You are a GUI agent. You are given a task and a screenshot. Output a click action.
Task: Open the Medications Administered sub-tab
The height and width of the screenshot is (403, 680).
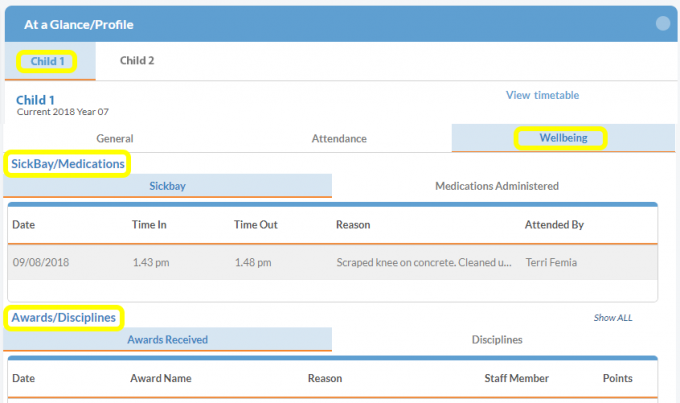496,186
